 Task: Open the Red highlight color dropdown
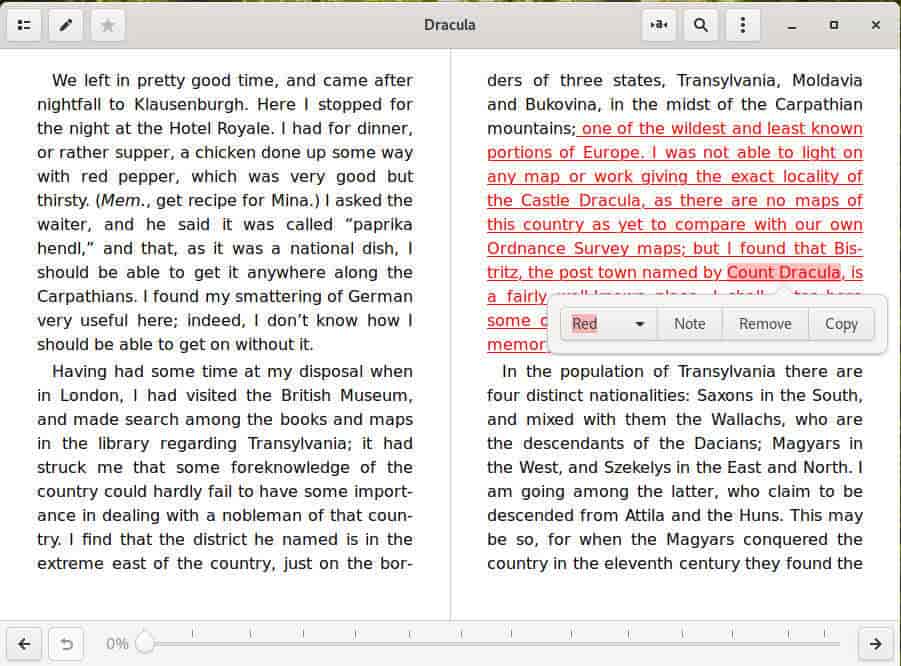click(x=609, y=324)
